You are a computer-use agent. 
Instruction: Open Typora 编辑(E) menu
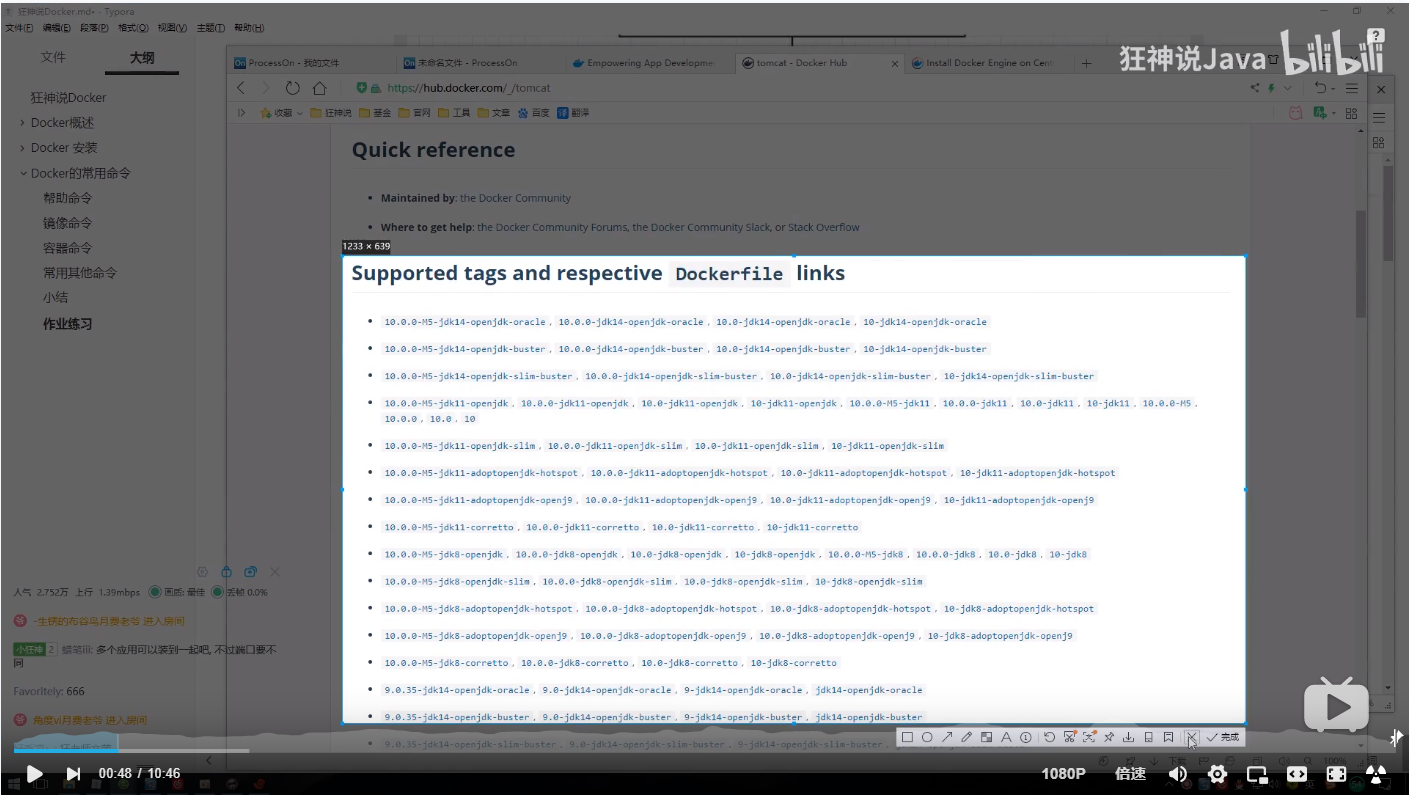(57, 28)
